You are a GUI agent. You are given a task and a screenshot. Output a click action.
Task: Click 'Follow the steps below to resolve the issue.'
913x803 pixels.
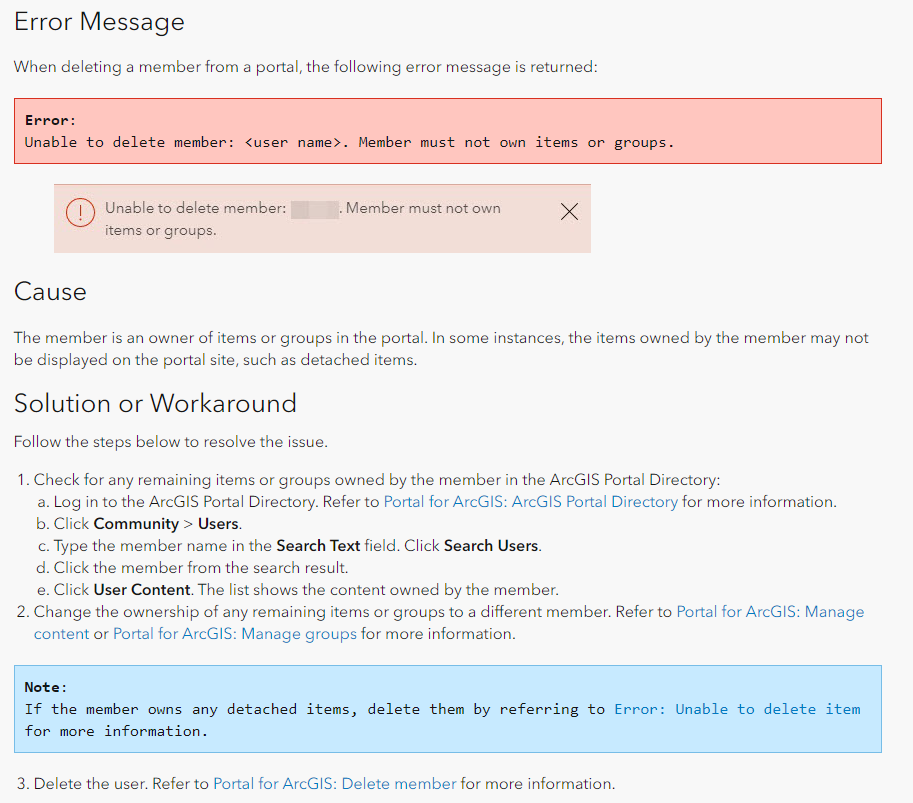[171, 442]
